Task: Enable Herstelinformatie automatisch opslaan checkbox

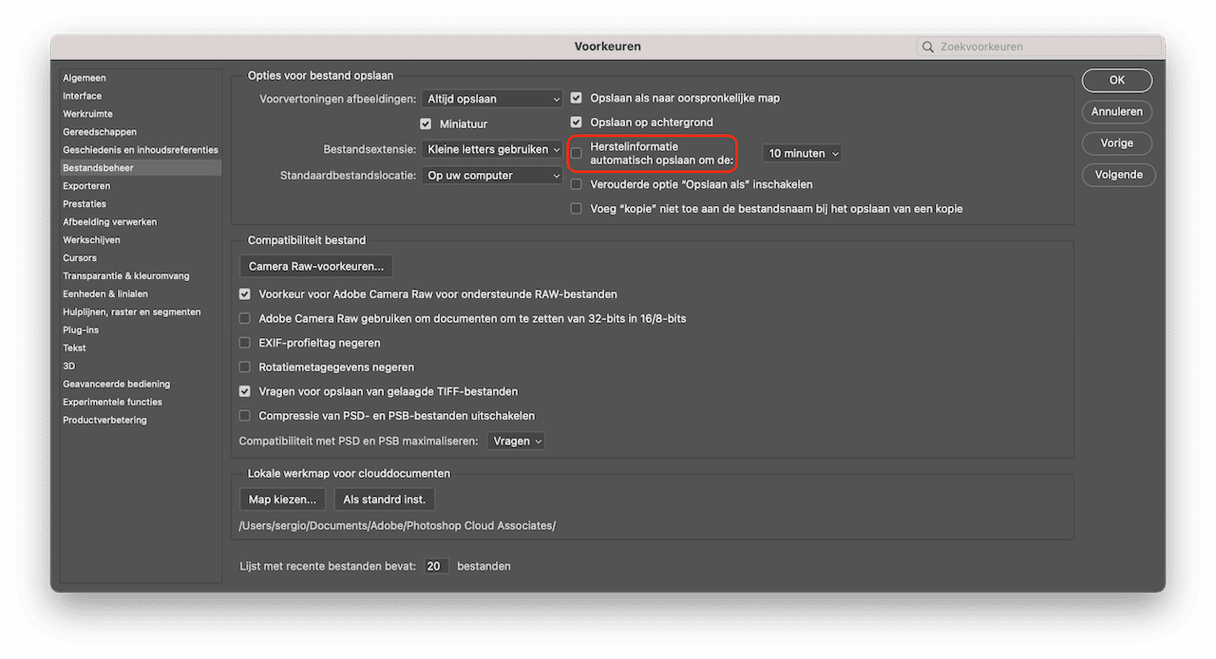Action: pos(576,154)
